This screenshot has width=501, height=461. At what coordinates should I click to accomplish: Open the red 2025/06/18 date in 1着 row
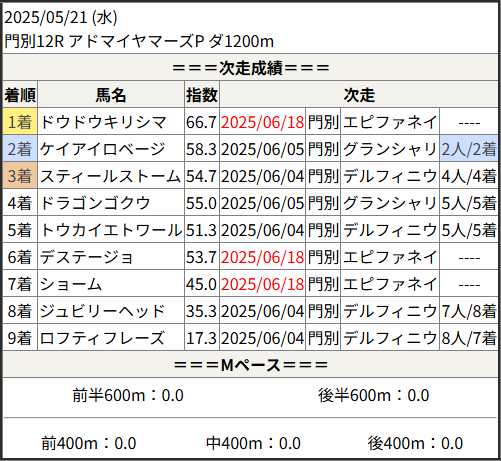[262, 122]
